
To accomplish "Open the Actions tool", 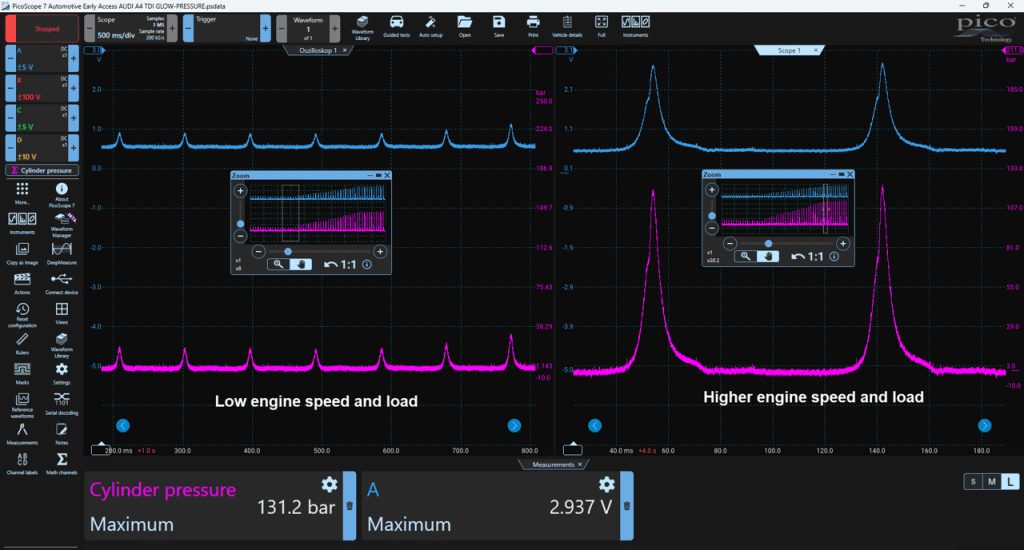I will pyautogui.click(x=22, y=283).
